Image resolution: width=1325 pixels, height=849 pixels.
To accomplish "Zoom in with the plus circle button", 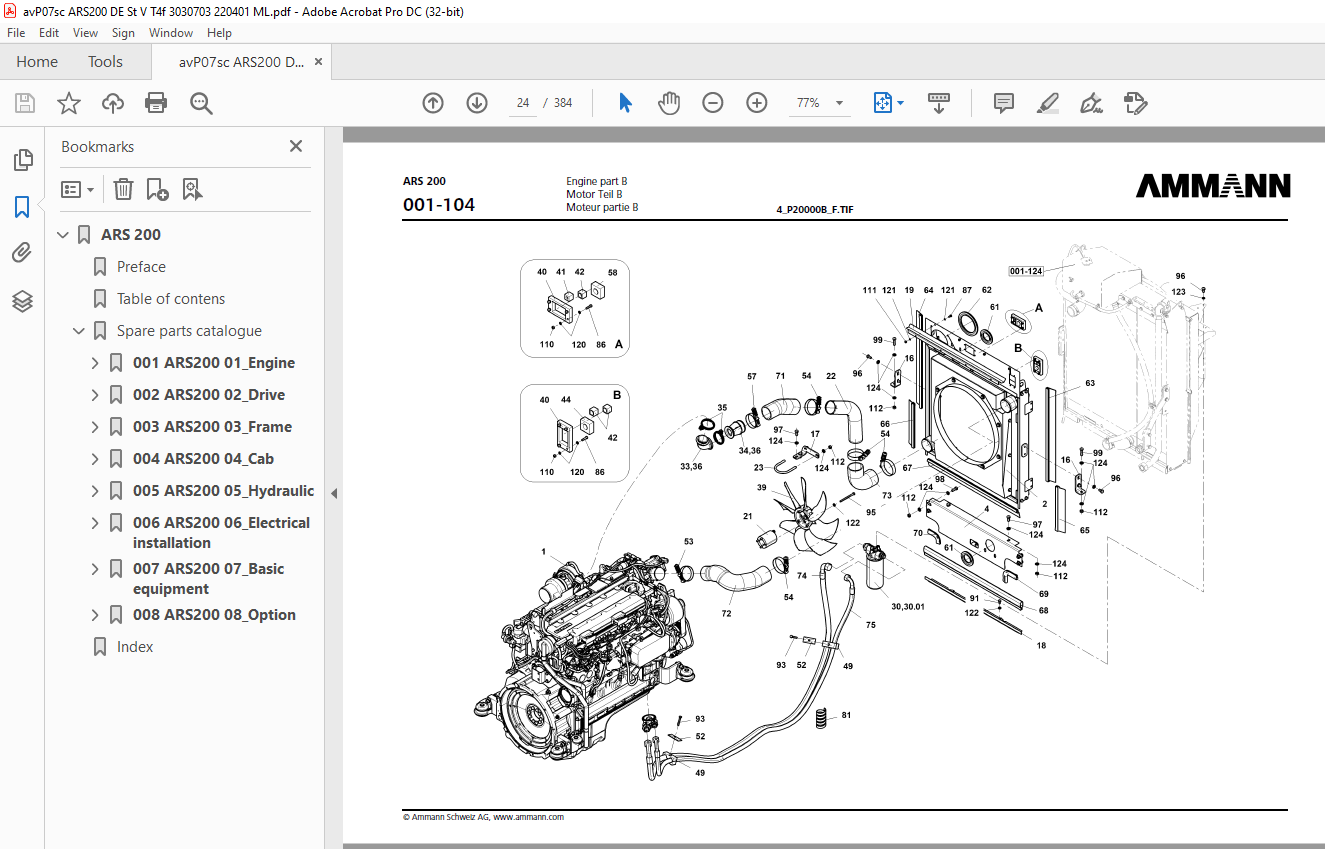I will click(x=757, y=103).
